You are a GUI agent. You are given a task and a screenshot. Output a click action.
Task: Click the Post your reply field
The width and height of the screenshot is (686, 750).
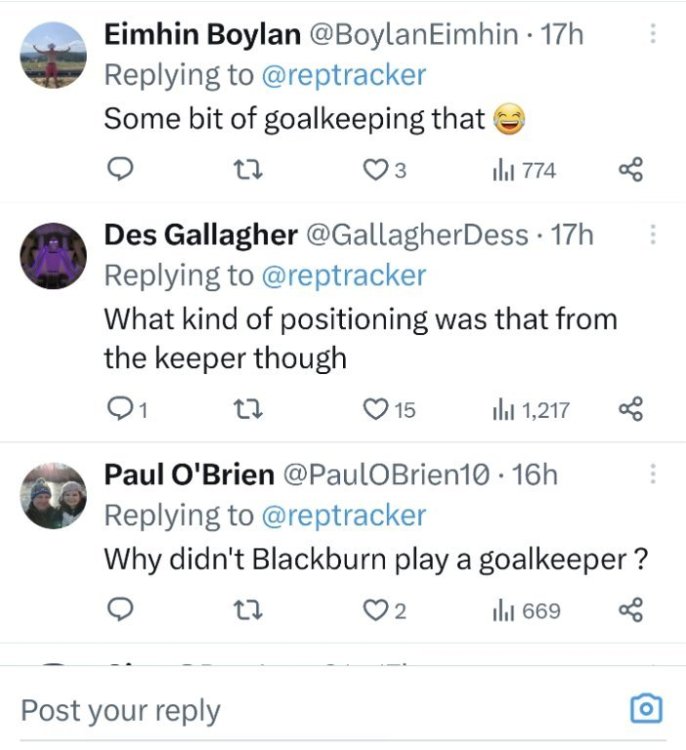click(300, 710)
